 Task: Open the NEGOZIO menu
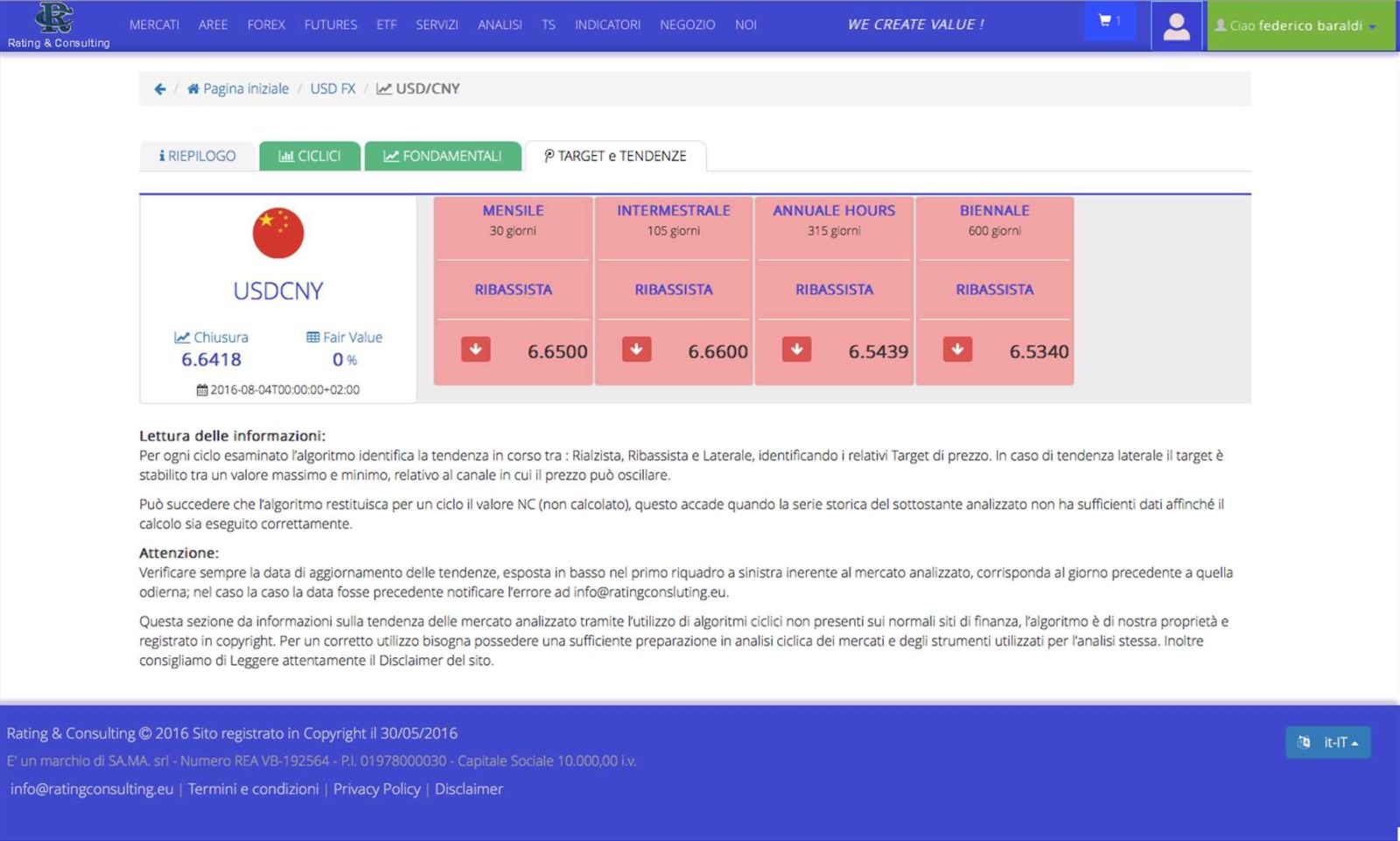687,25
